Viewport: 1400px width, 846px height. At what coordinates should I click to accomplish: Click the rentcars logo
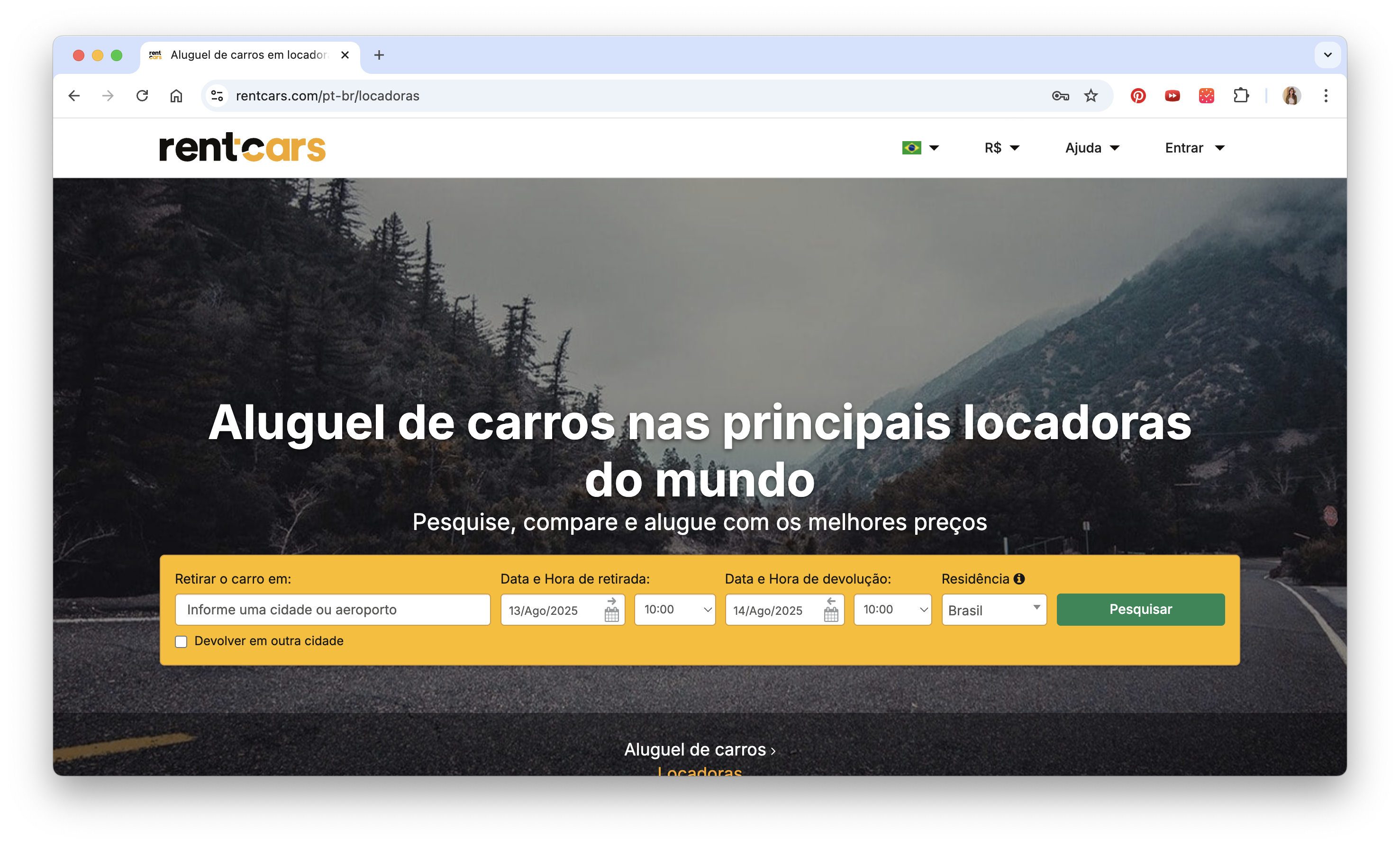coord(243,148)
